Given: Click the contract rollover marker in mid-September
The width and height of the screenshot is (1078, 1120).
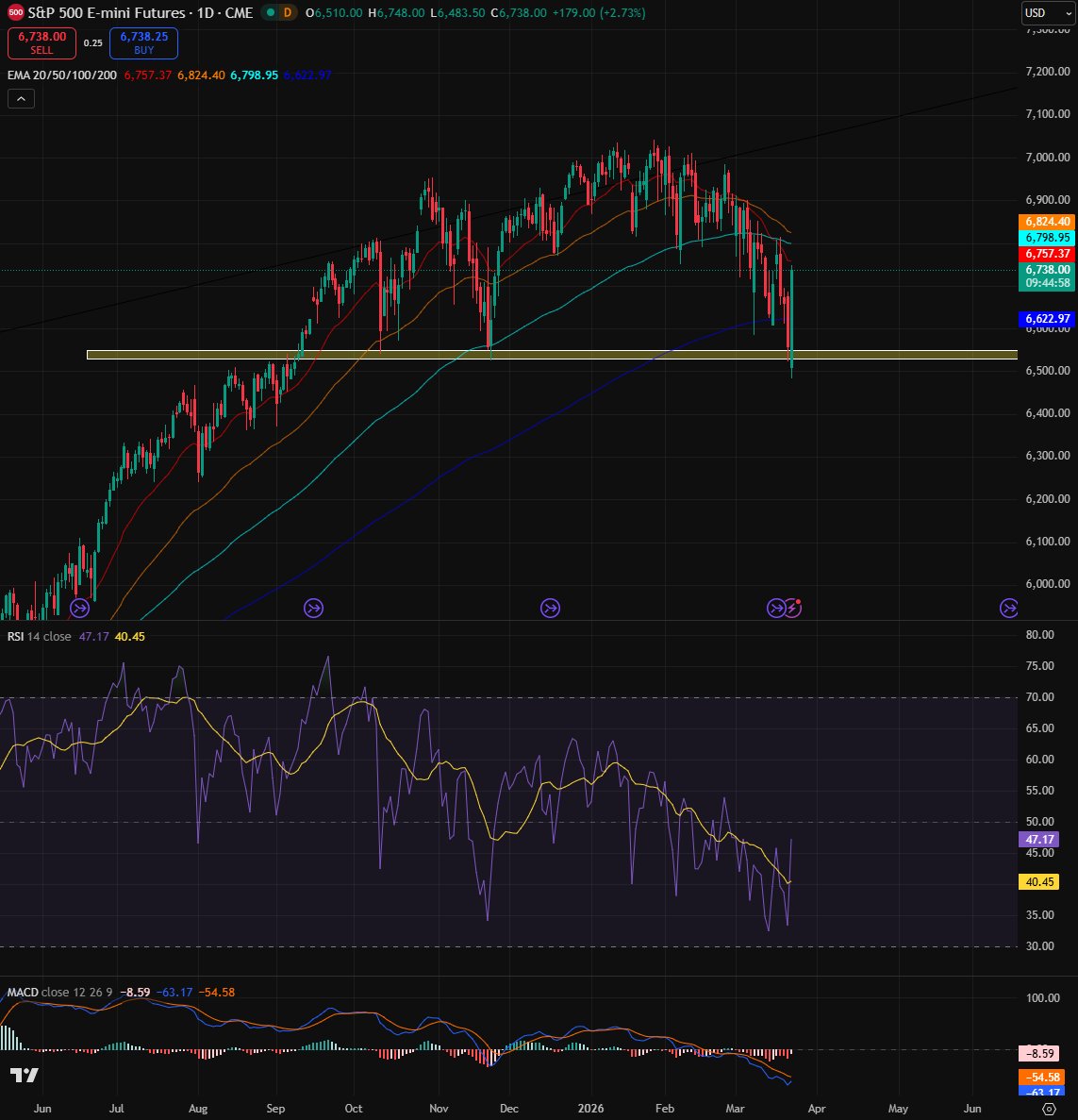Looking at the screenshot, I should pyautogui.click(x=313, y=608).
